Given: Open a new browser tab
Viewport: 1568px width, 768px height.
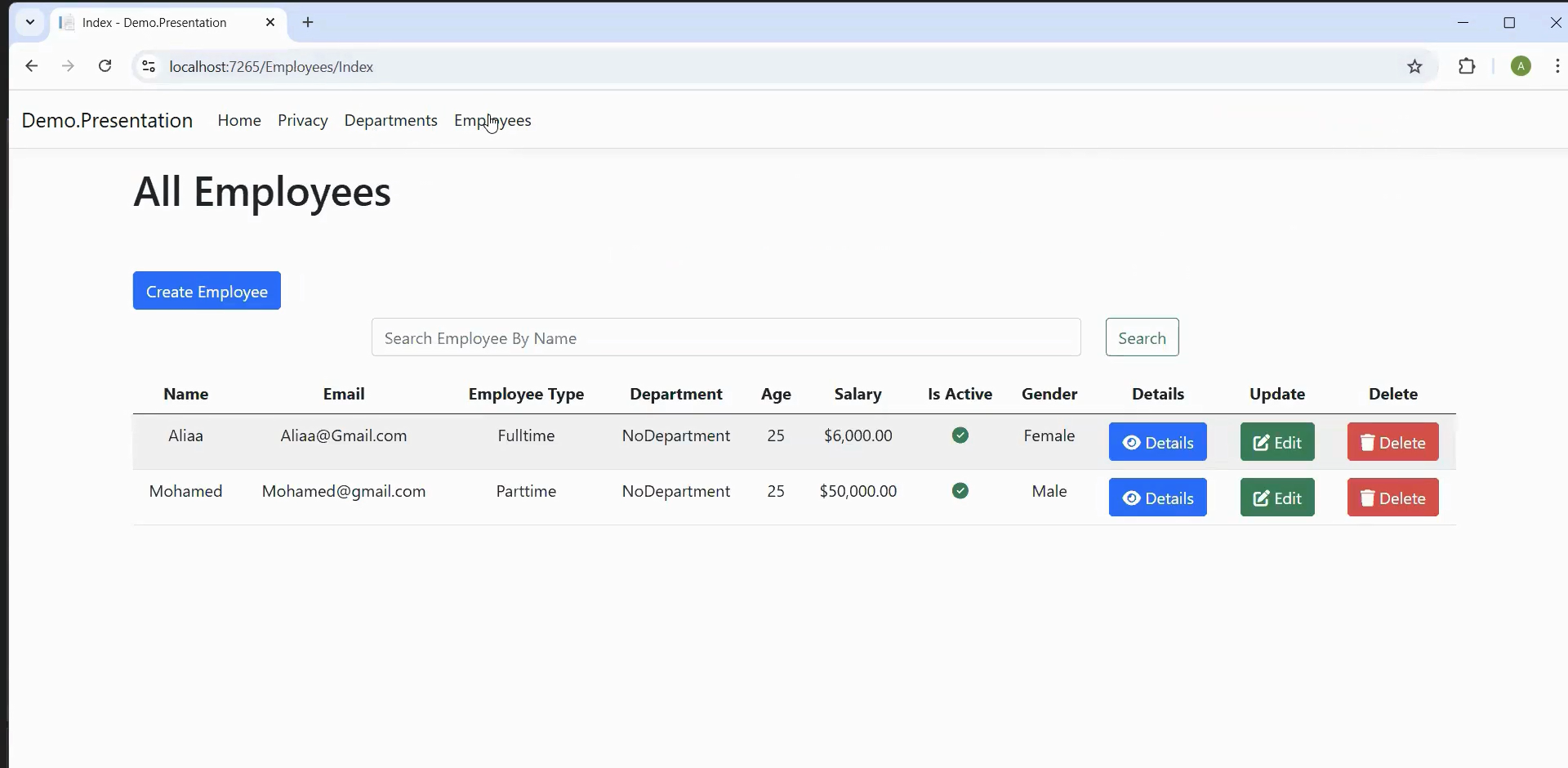Looking at the screenshot, I should click(x=308, y=22).
